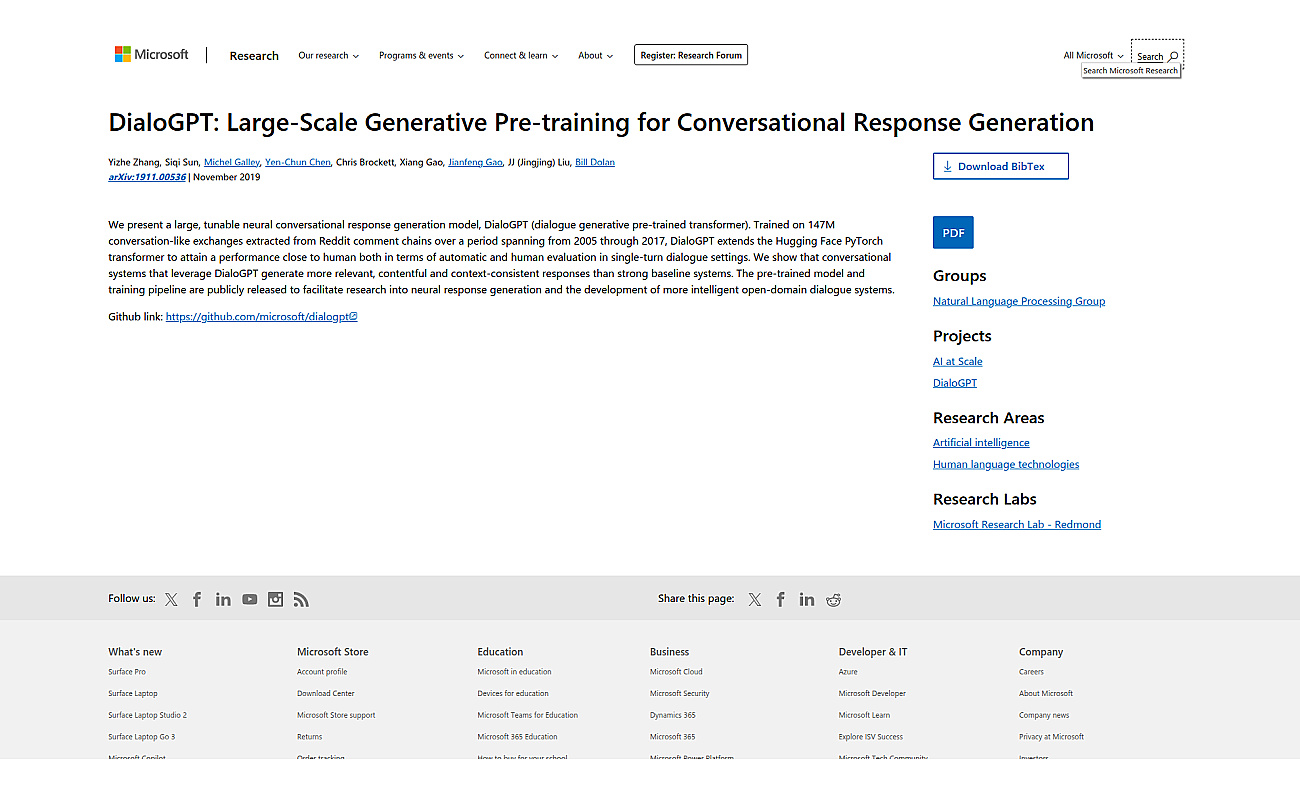The height and width of the screenshot is (788, 1300).
Task: Open the All Microsoft dropdown
Action: 1094,56
